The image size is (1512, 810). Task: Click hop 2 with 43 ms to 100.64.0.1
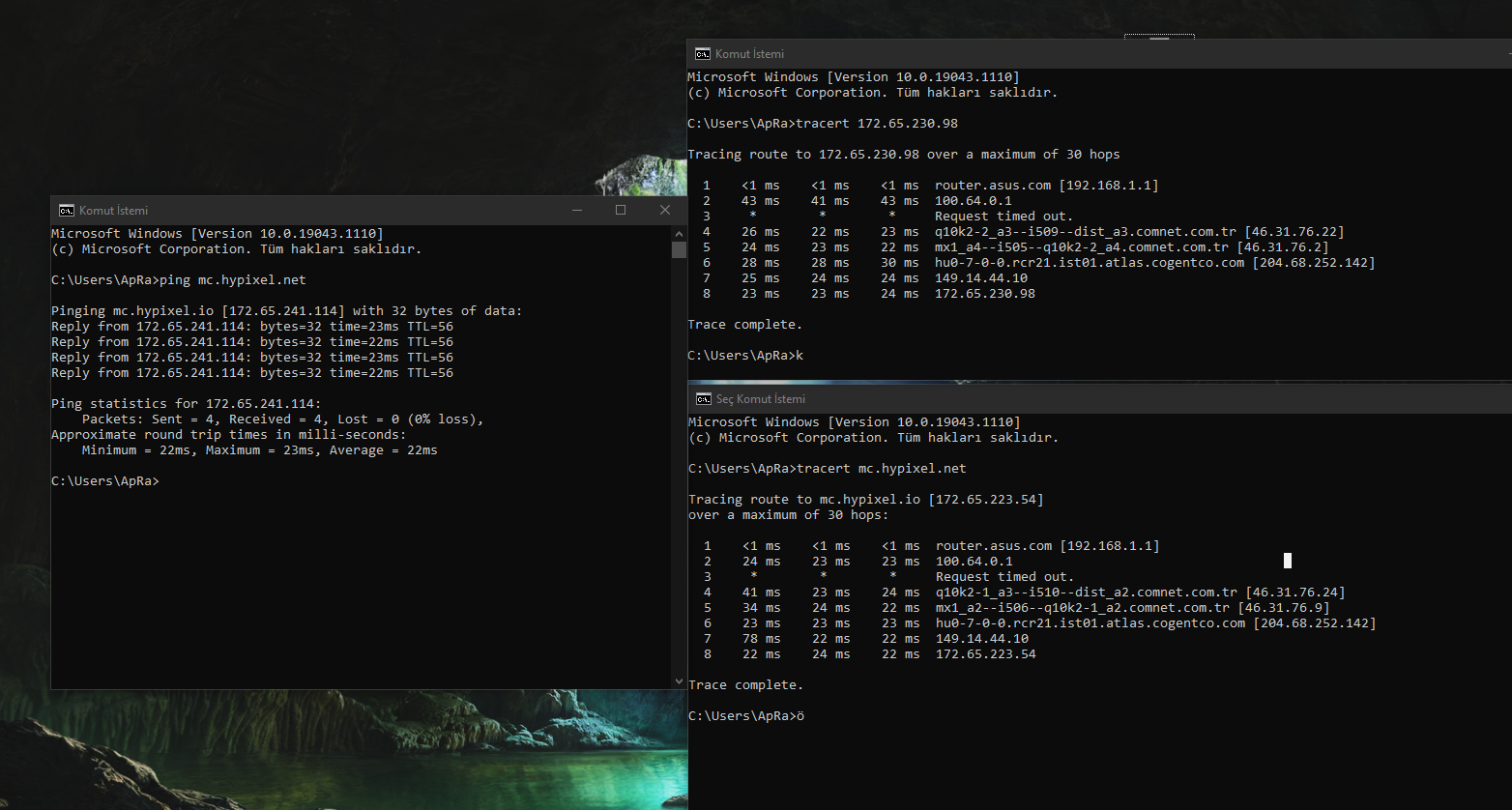(x=858, y=201)
